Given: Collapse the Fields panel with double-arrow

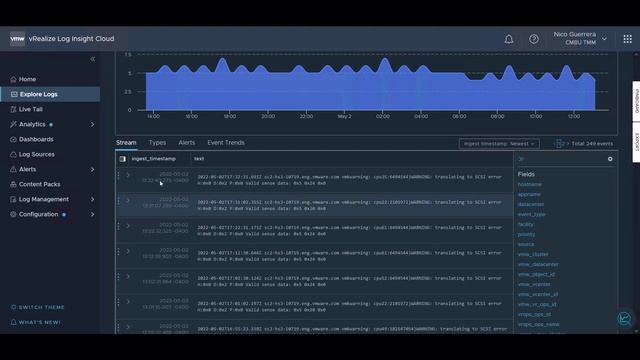Looking at the screenshot, I should tap(521, 159).
